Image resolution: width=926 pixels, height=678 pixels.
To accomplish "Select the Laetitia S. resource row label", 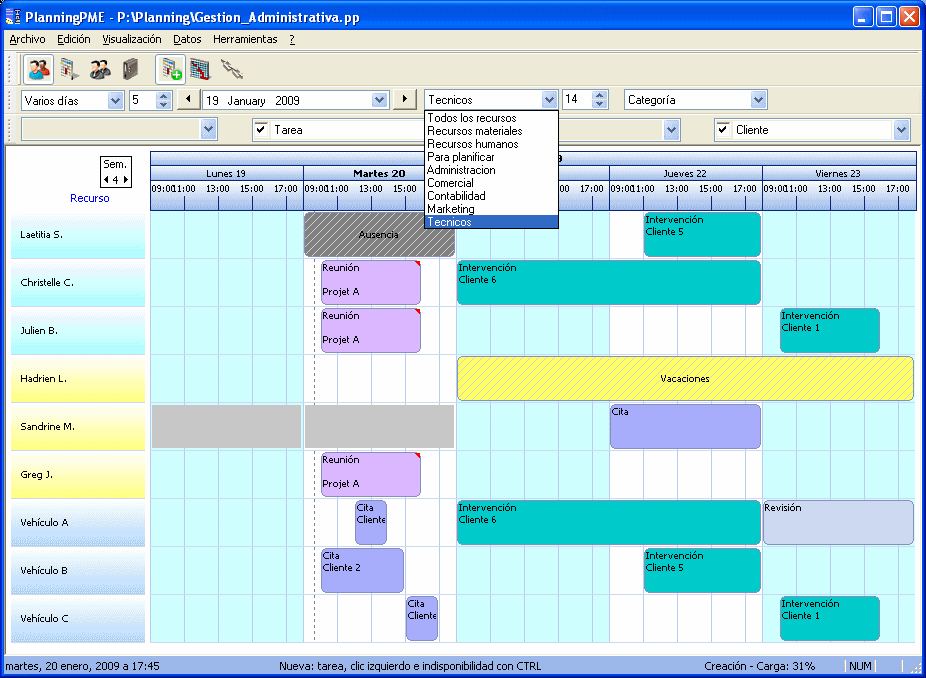I will click(x=78, y=235).
